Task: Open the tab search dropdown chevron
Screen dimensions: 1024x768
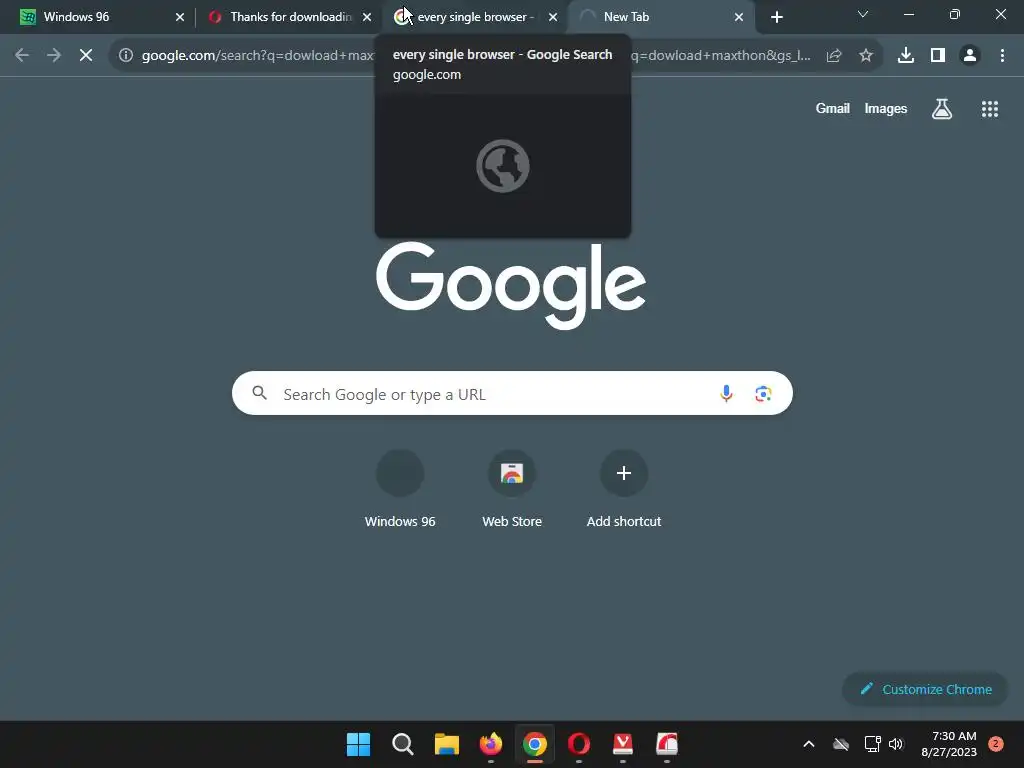Action: tap(863, 14)
